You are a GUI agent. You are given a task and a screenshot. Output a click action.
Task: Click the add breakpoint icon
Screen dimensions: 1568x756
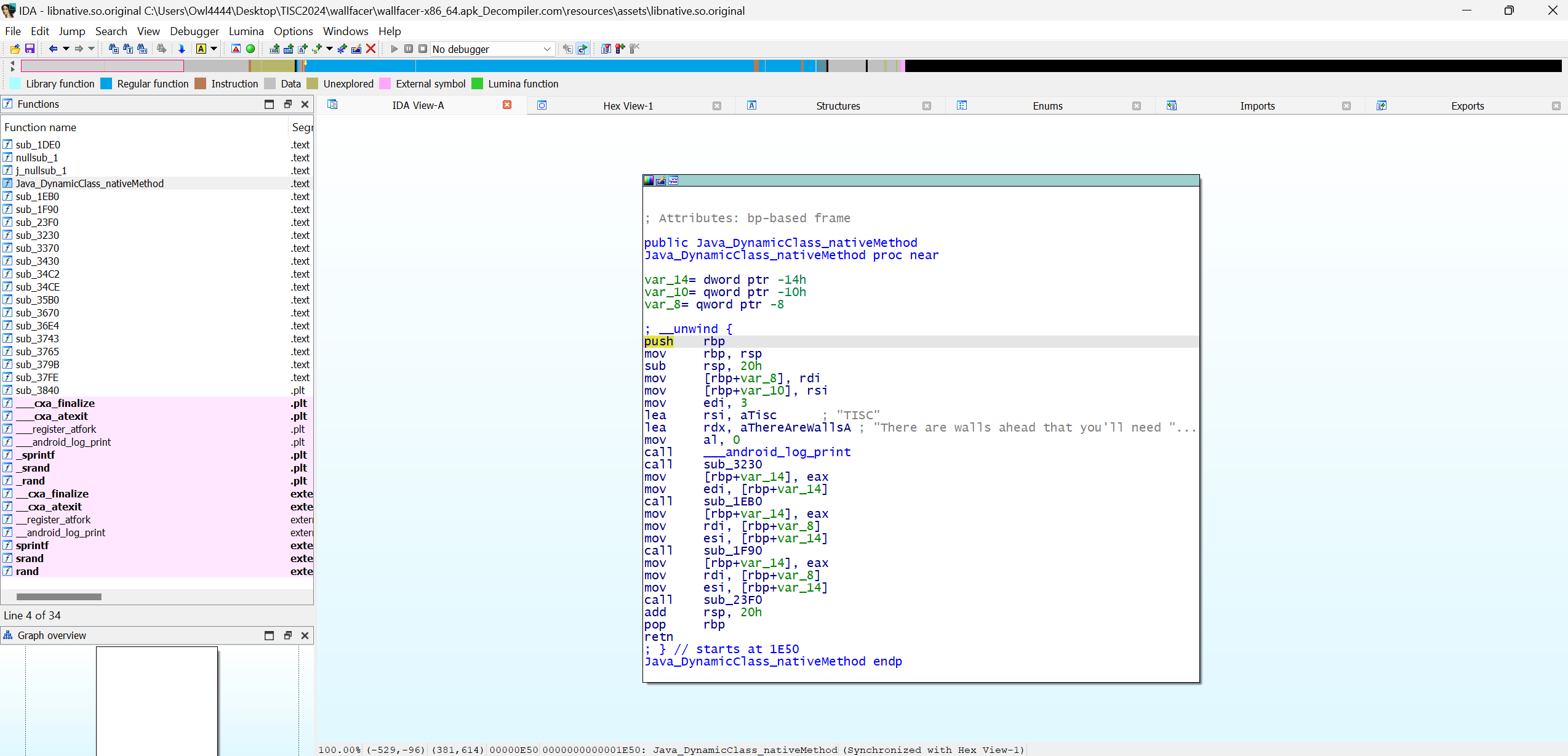[620, 49]
